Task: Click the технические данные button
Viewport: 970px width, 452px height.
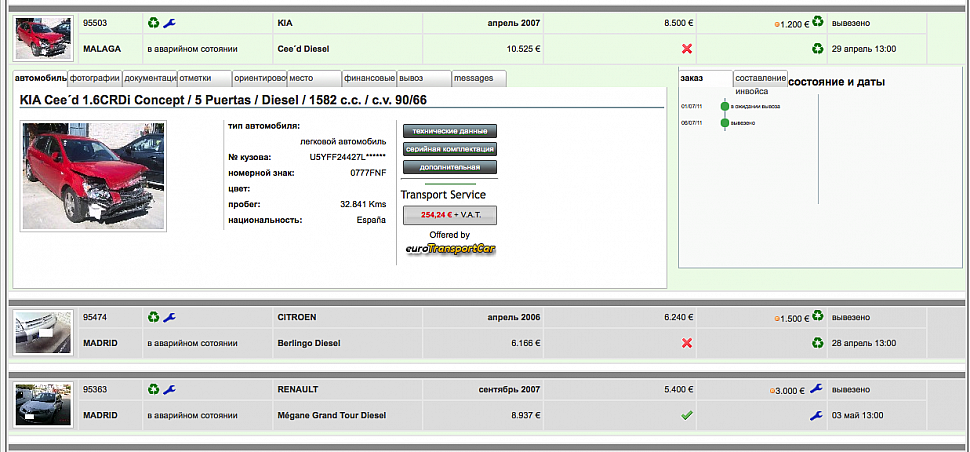Action: coord(450,132)
